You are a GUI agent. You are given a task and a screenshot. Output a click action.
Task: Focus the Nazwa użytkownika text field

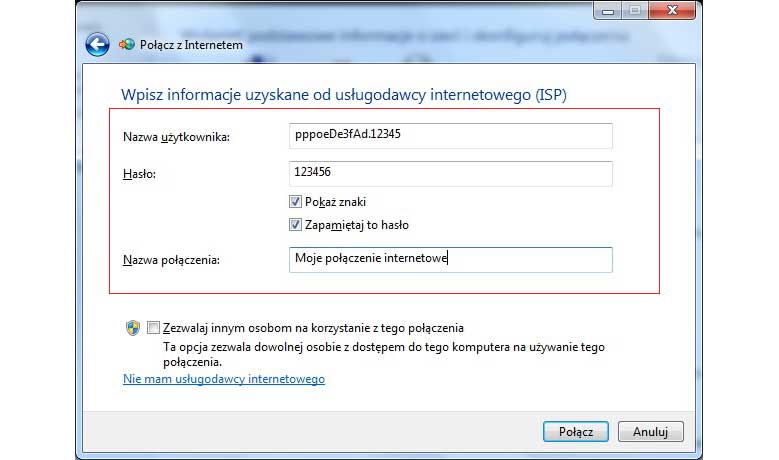click(449, 136)
